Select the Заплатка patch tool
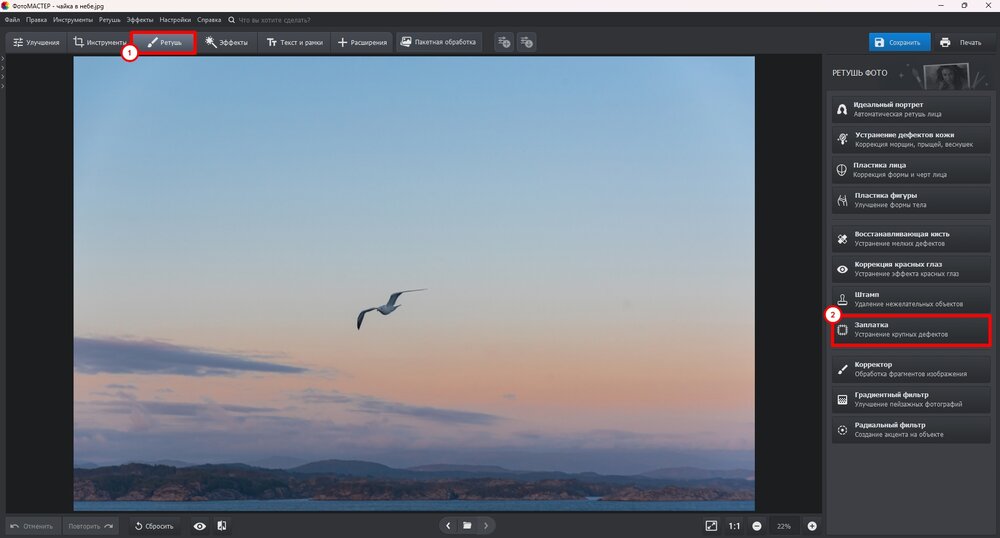This screenshot has width=1000, height=538. pyautogui.click(x=910, y=329)
